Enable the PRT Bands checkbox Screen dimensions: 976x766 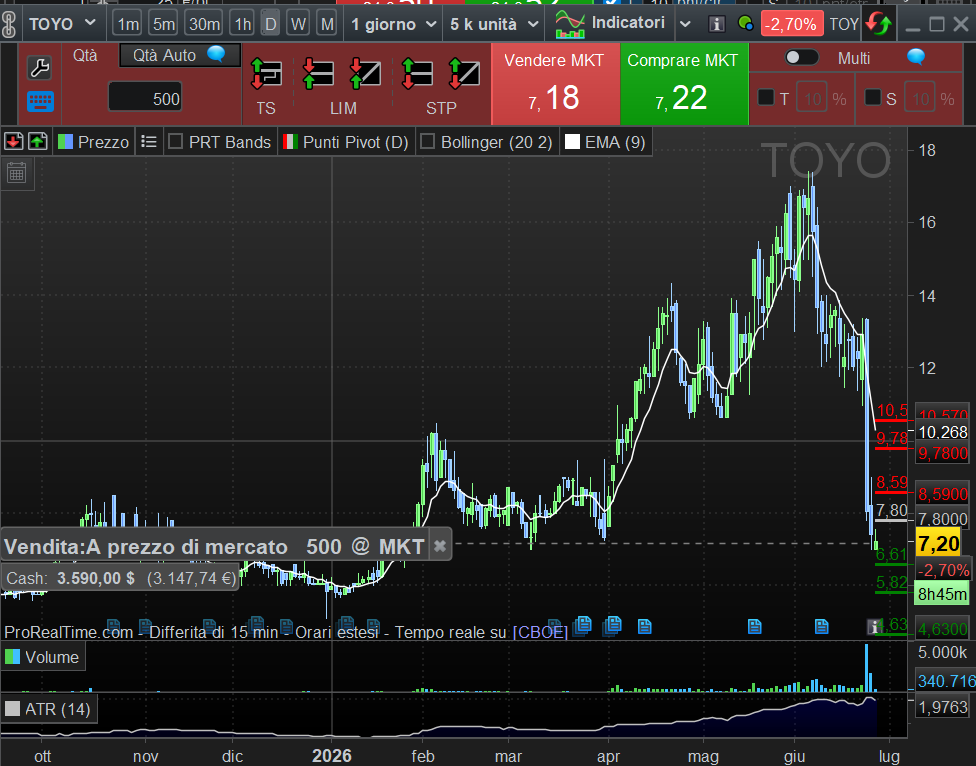(x=176, y=142)
